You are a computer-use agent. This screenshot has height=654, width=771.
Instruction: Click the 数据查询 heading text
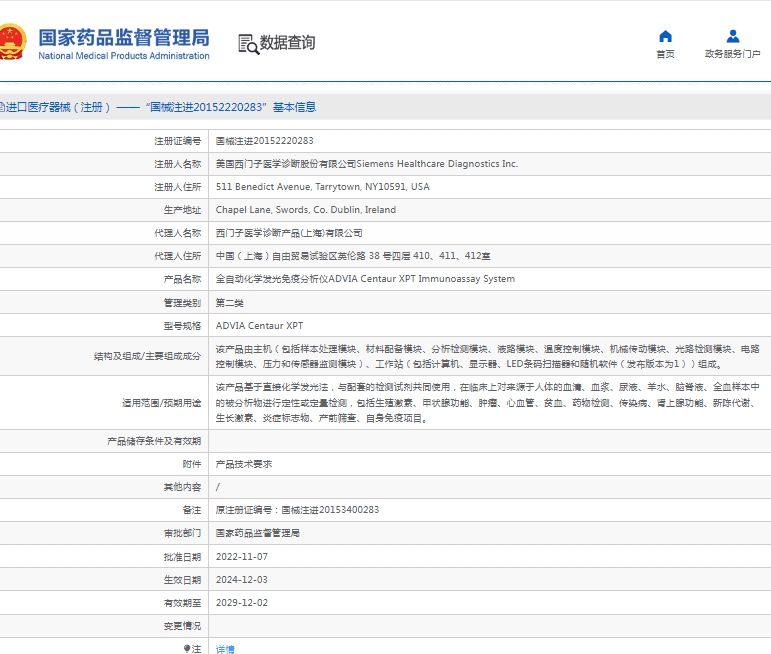(287, 43)
